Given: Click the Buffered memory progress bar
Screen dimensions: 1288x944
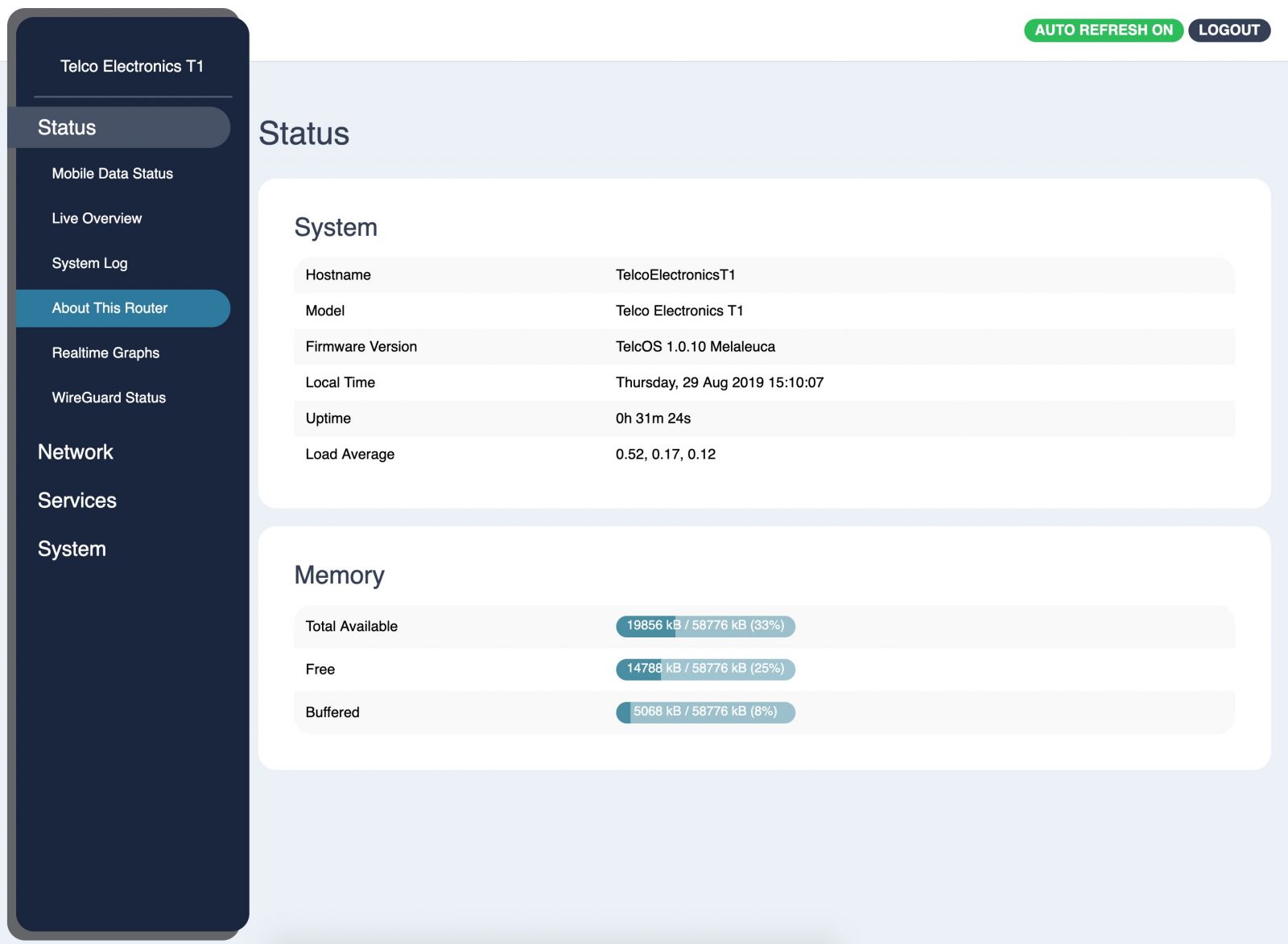Looking at the screenshot, I should click(x=705, y=712).
